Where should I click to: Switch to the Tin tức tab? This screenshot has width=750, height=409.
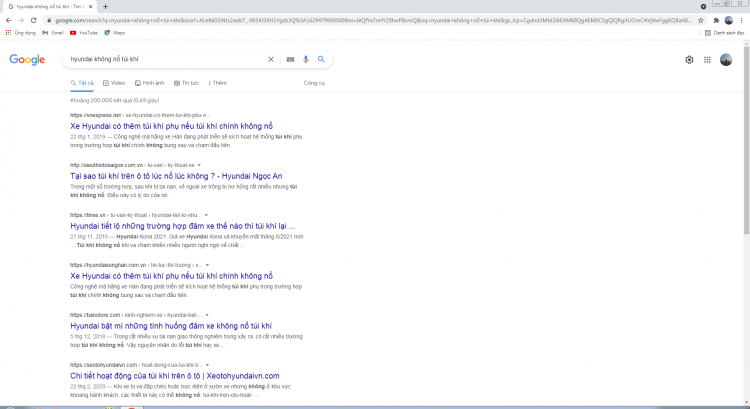(x=186, y=83)
